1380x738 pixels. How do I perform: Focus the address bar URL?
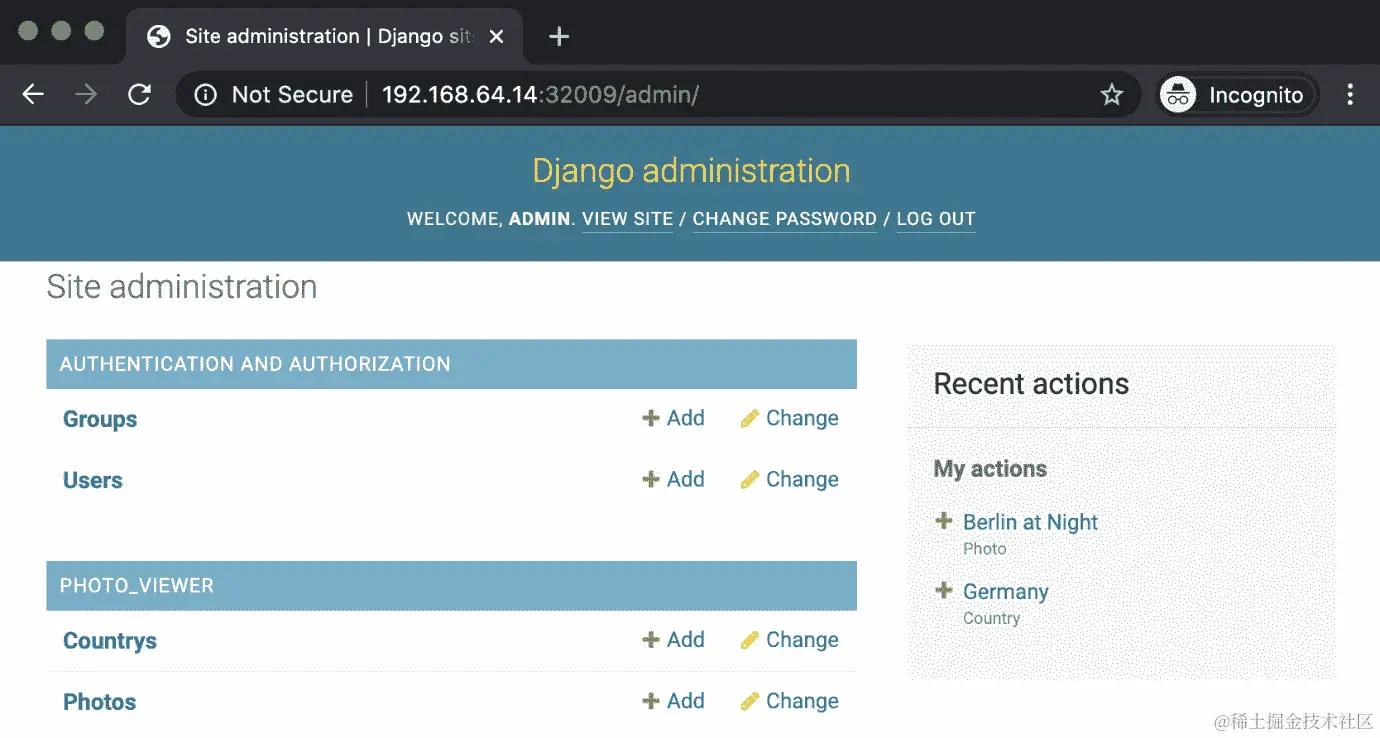pos(540,95)
